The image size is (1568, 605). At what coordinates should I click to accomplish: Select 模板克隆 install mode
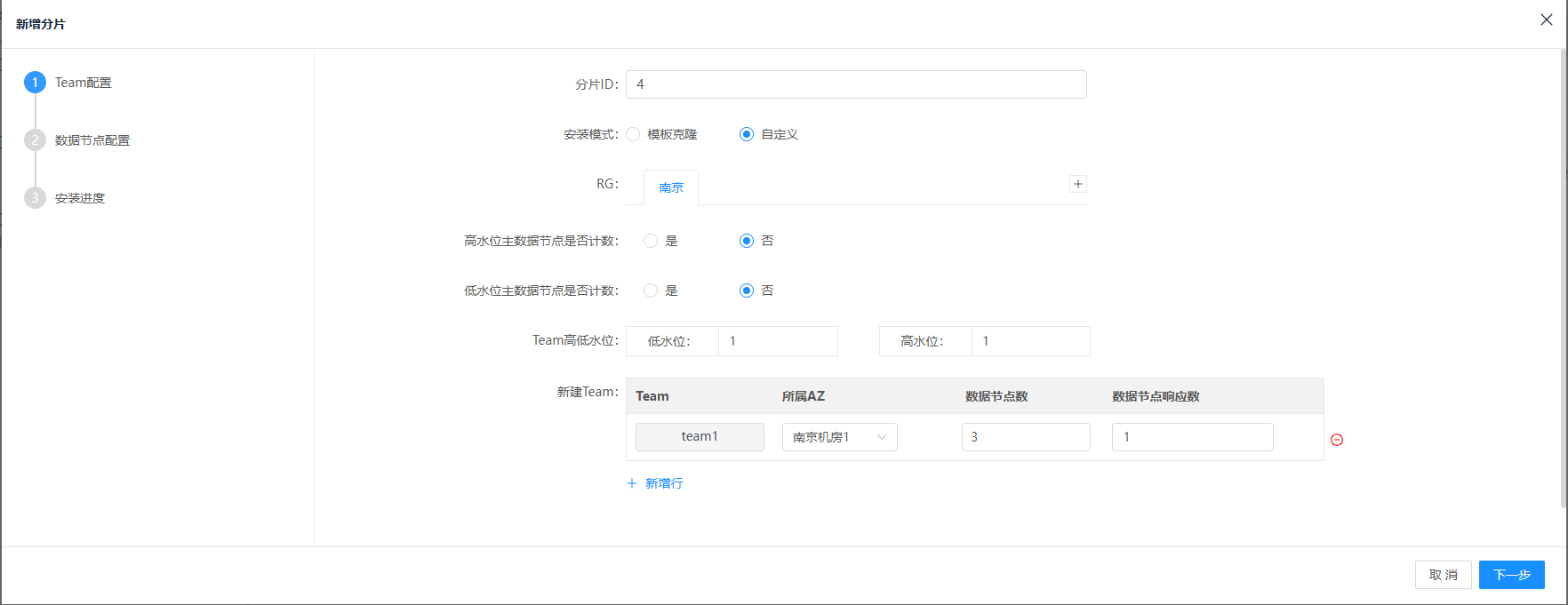pos(633,134)
